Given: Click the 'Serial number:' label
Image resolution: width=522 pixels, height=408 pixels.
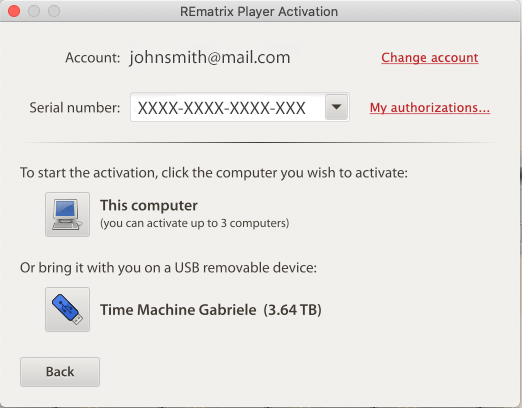Looking at the screenshot, I should tap(75, 108).
